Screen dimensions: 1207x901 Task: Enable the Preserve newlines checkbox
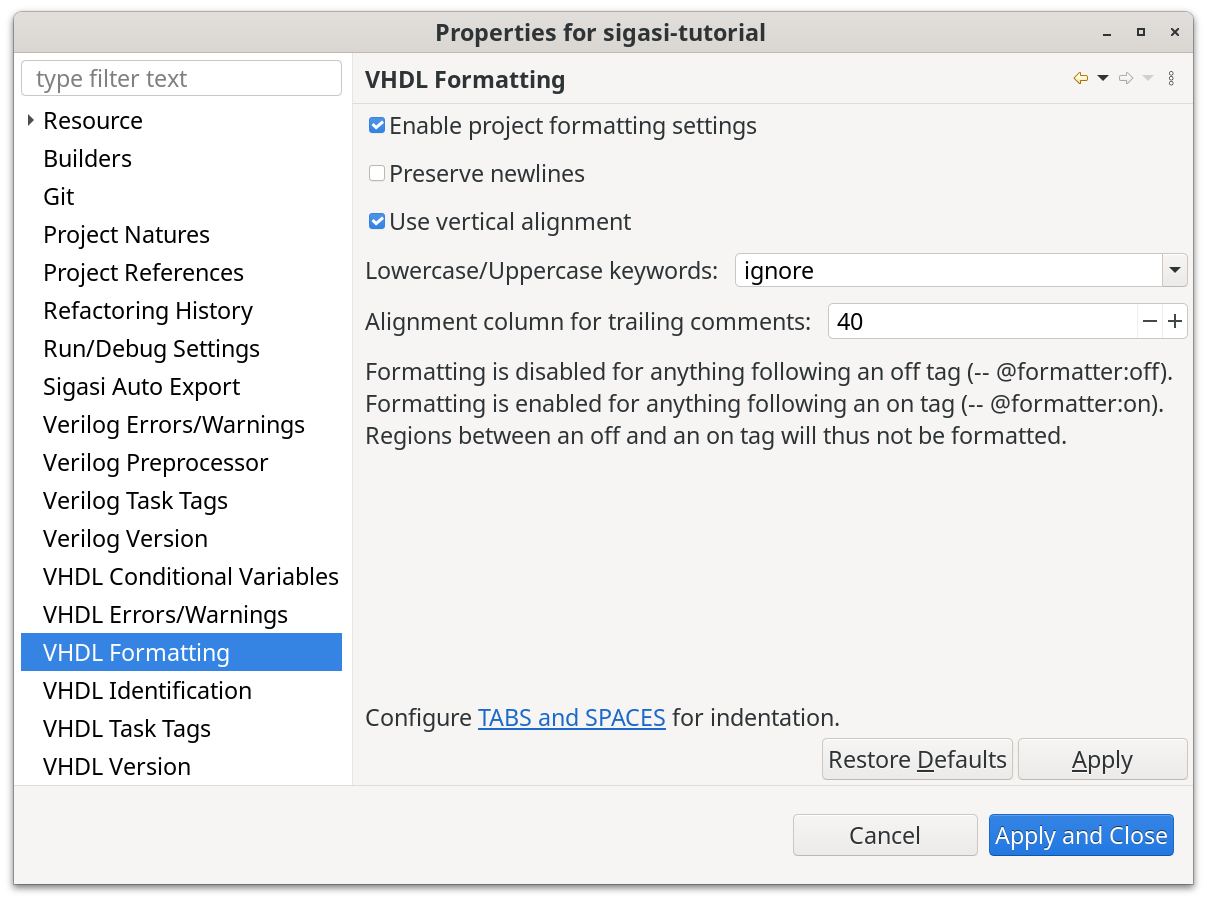tap(377, 174)
